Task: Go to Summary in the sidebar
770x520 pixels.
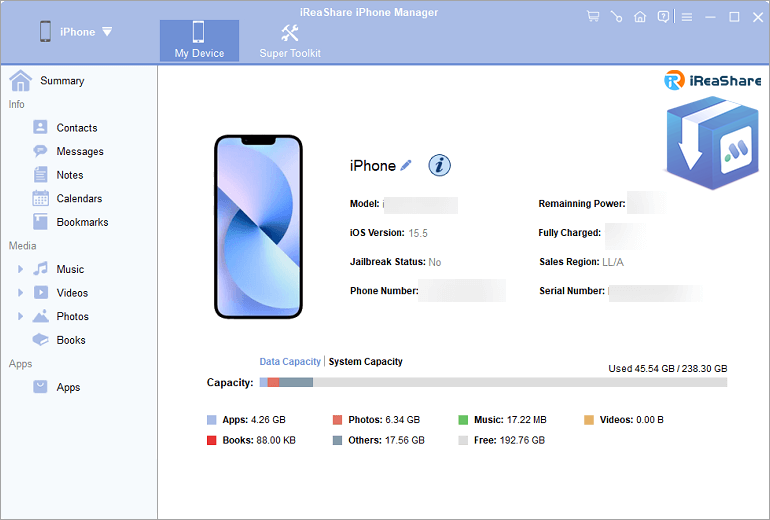Action: coord(62,81)
